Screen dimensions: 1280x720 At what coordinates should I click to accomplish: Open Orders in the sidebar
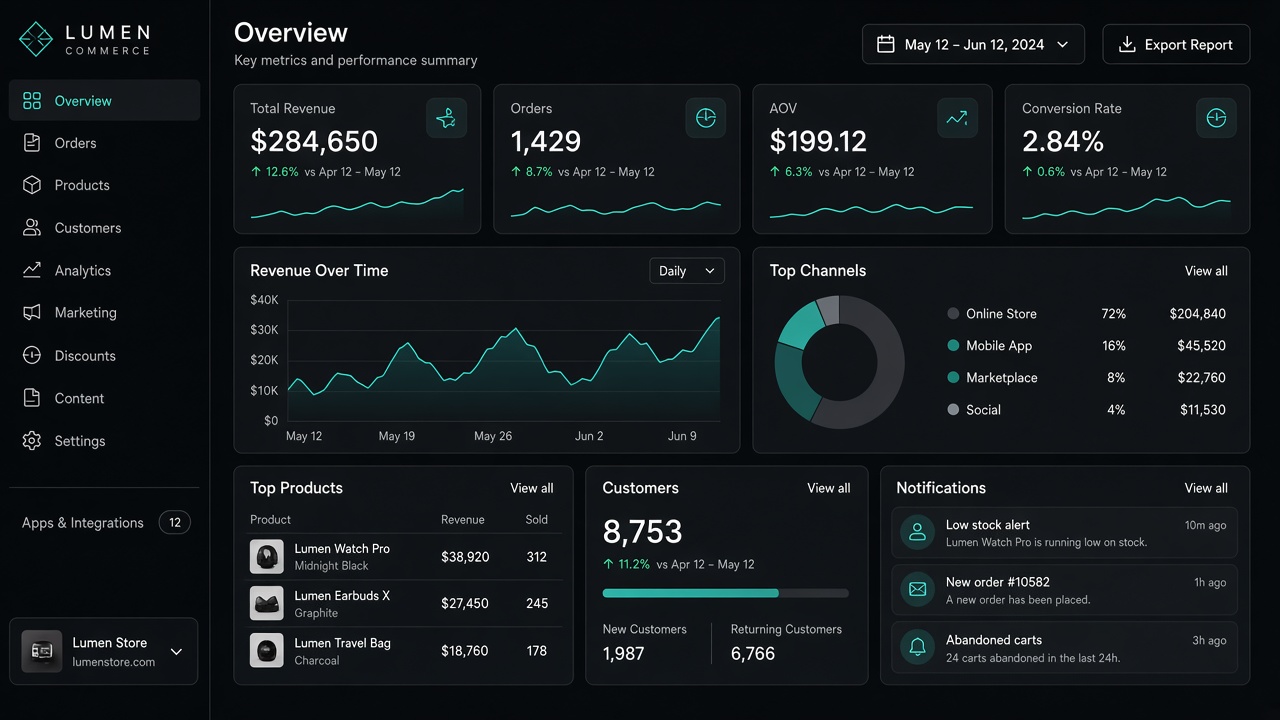(x=105, y=143)
